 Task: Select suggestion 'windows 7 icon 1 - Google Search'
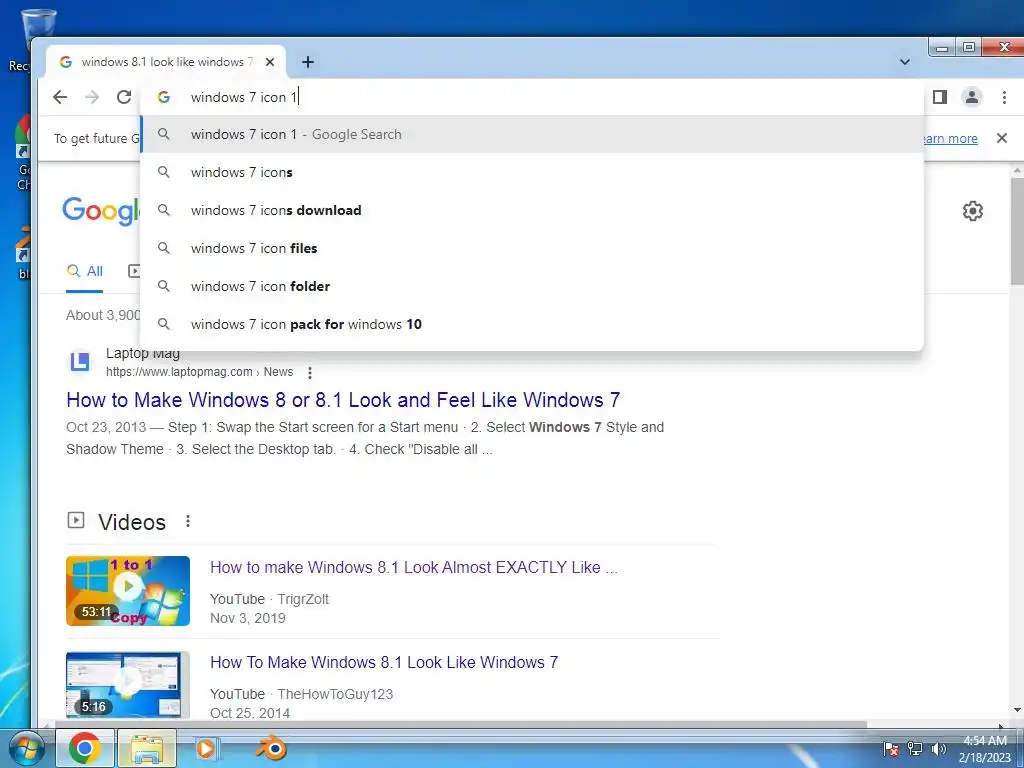tap(532, 135)
